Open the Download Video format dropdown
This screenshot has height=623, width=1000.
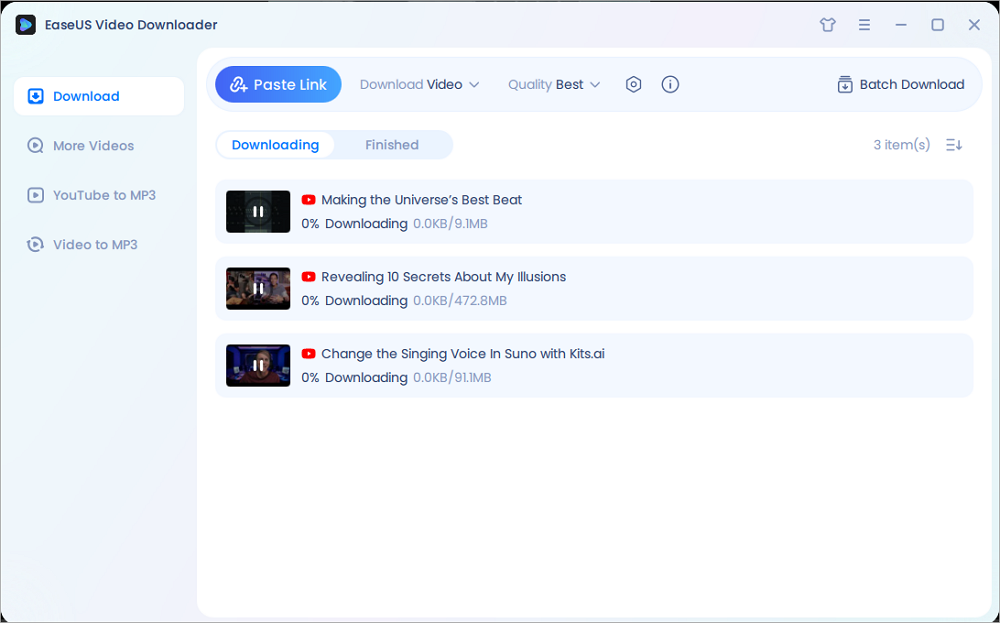tap(419, 84)
